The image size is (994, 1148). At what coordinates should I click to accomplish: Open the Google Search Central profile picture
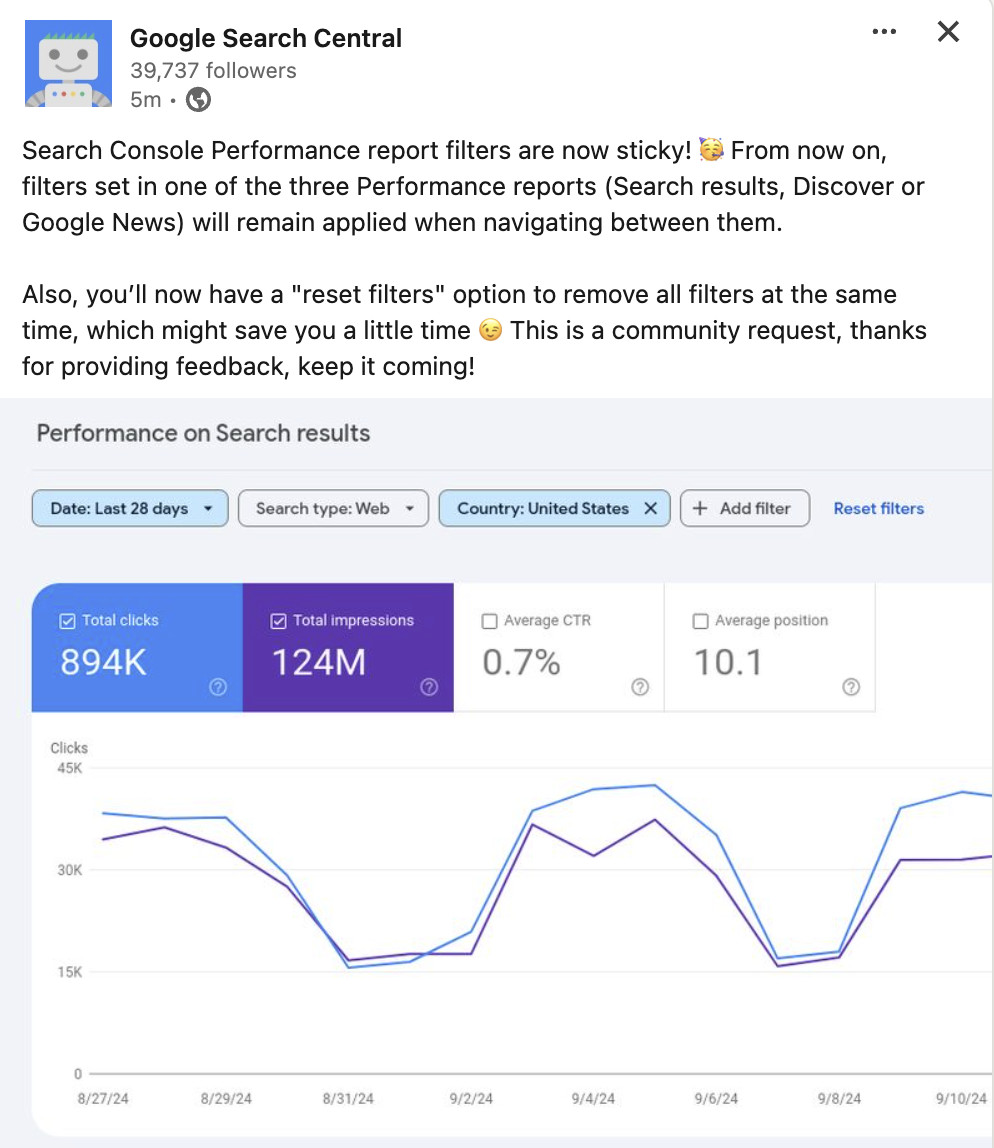pos(66,62)
